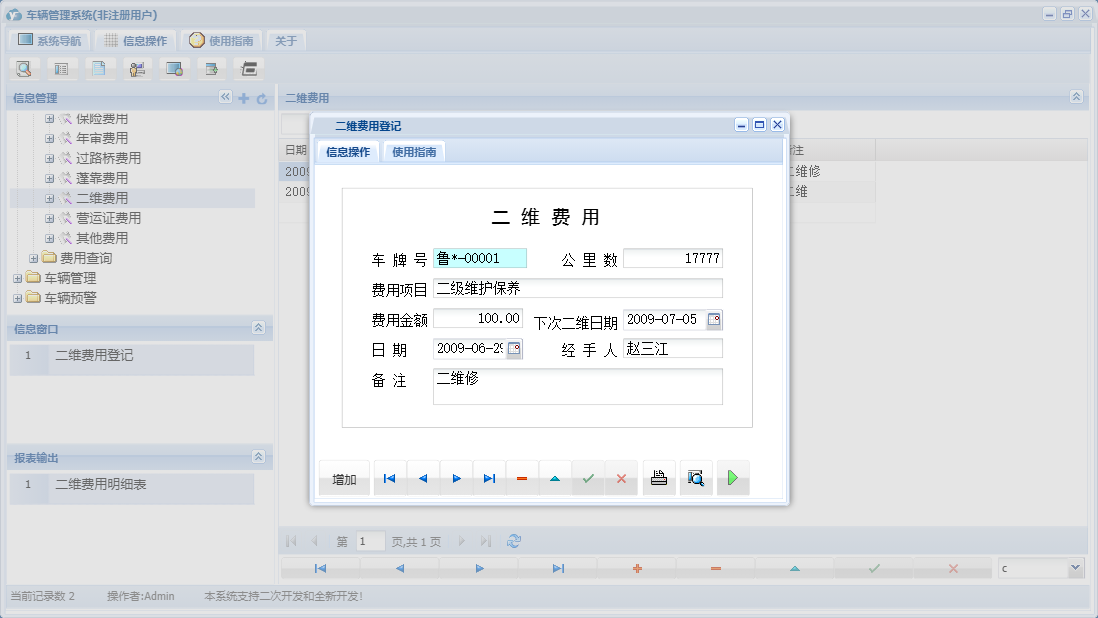Open print preview in the 二维费用登记 dialog

click(x=696, y=478)
